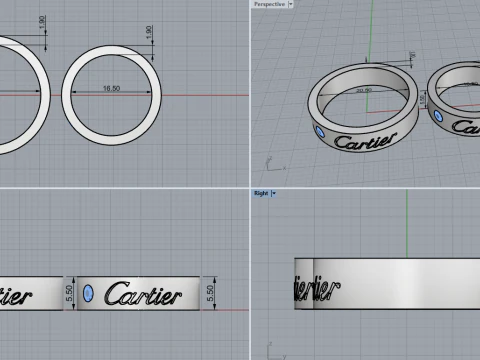Screen dimensions: 480x360
Task: Click the Perspective viewport title label
Action: pos(269,4)
